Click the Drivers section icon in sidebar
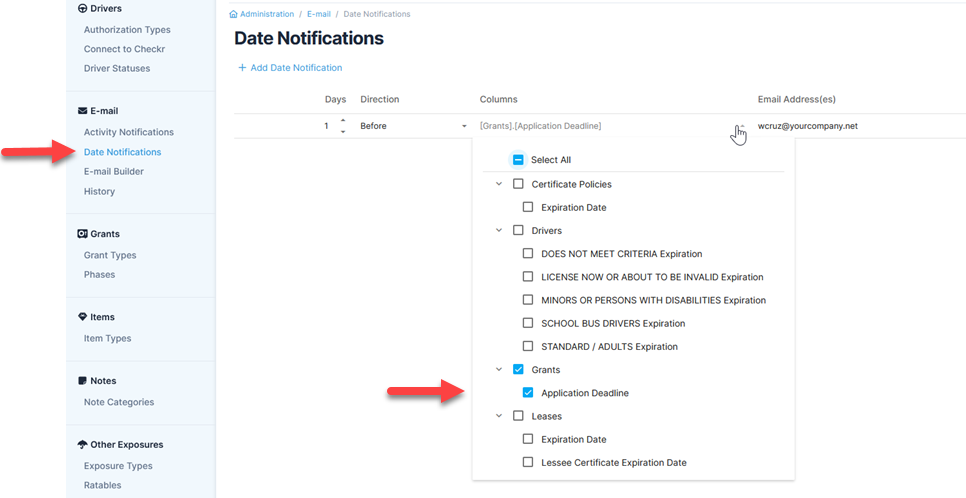 82,9
